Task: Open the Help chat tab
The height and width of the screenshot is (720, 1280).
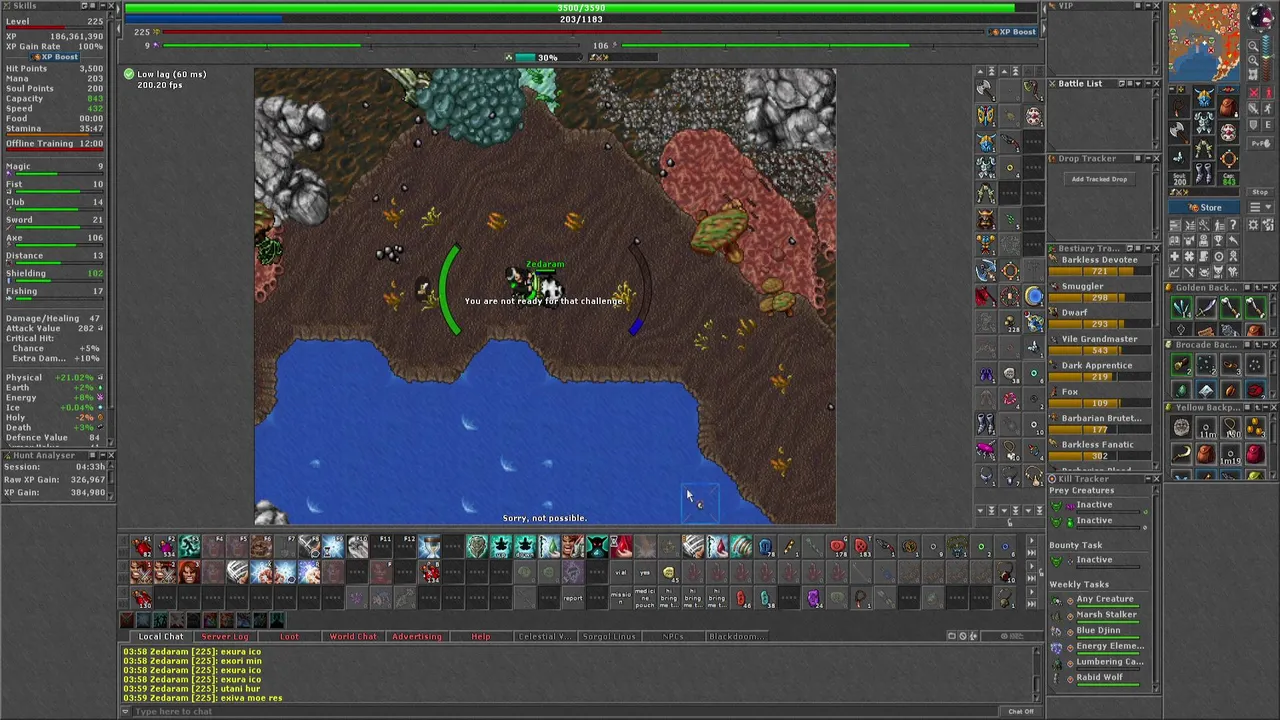Action: tap(481, 636)
